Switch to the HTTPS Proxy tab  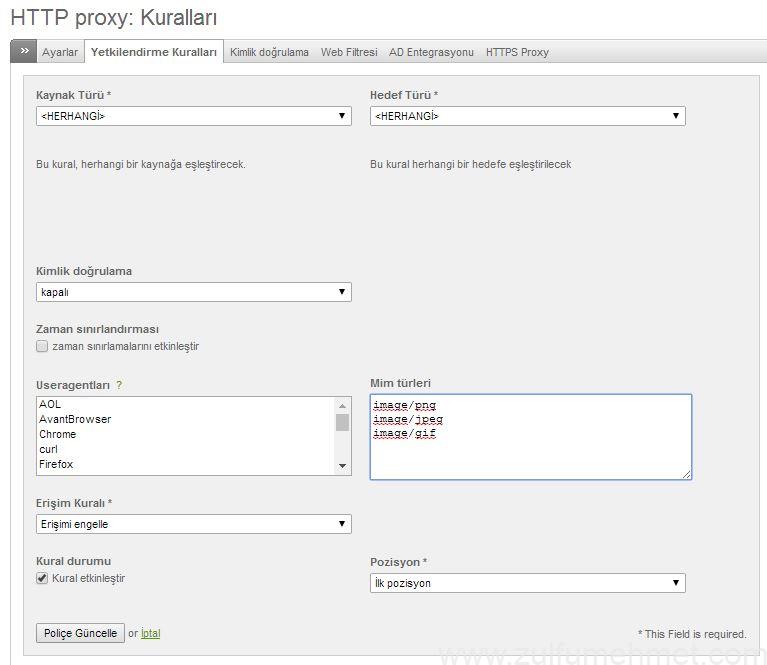[517, 52]
